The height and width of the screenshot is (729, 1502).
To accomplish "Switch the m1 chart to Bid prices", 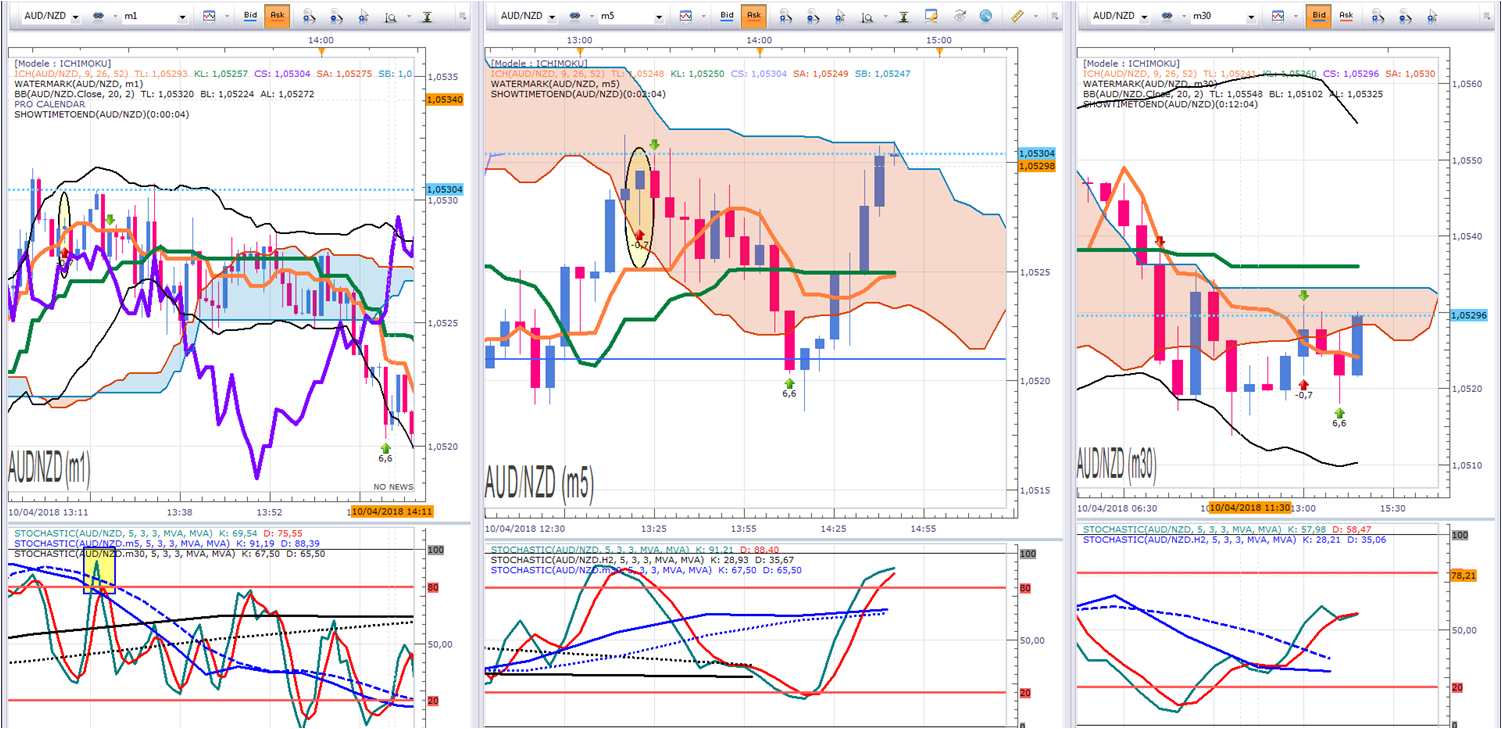I will coord(251,16).
